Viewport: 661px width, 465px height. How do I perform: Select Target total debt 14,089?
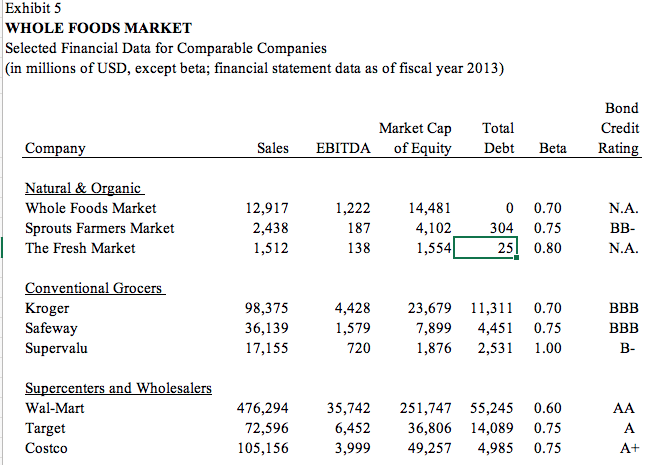tap(492, 428)
